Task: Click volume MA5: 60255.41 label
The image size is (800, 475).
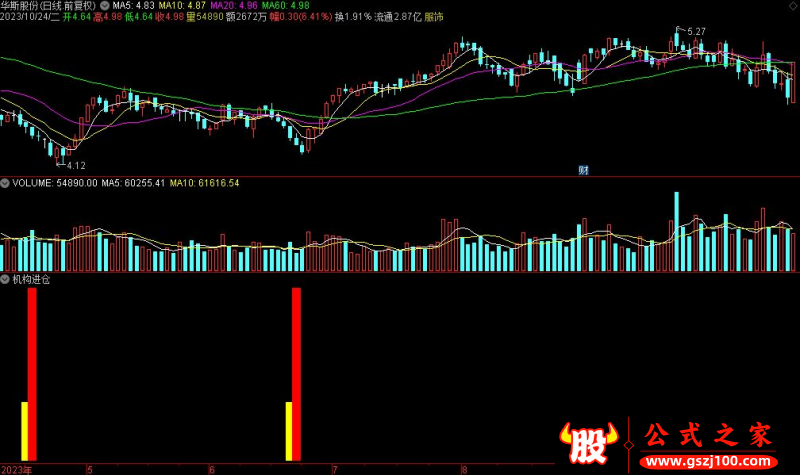Action: point(133,183)
